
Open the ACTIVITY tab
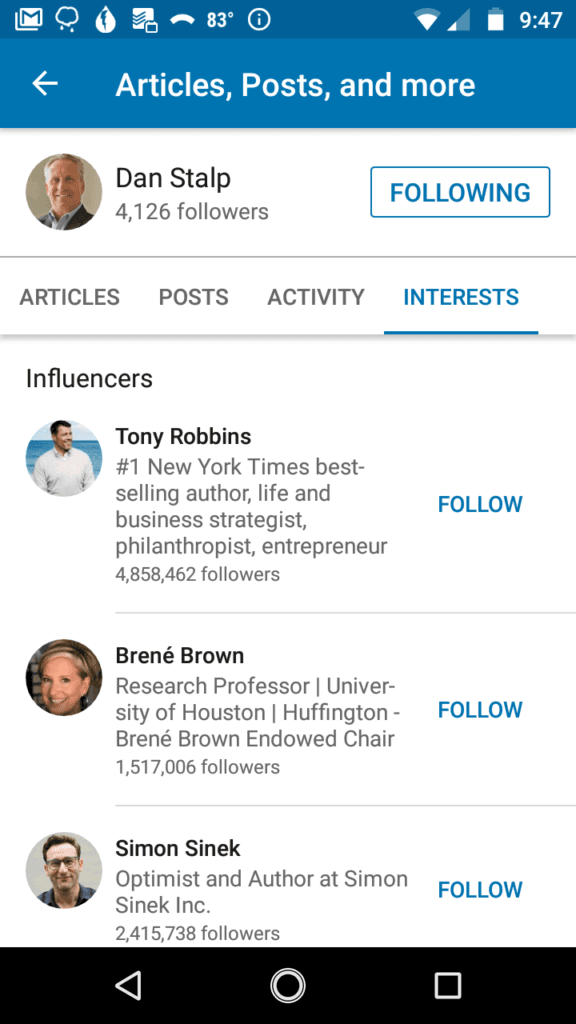click(x=315, y=297)
